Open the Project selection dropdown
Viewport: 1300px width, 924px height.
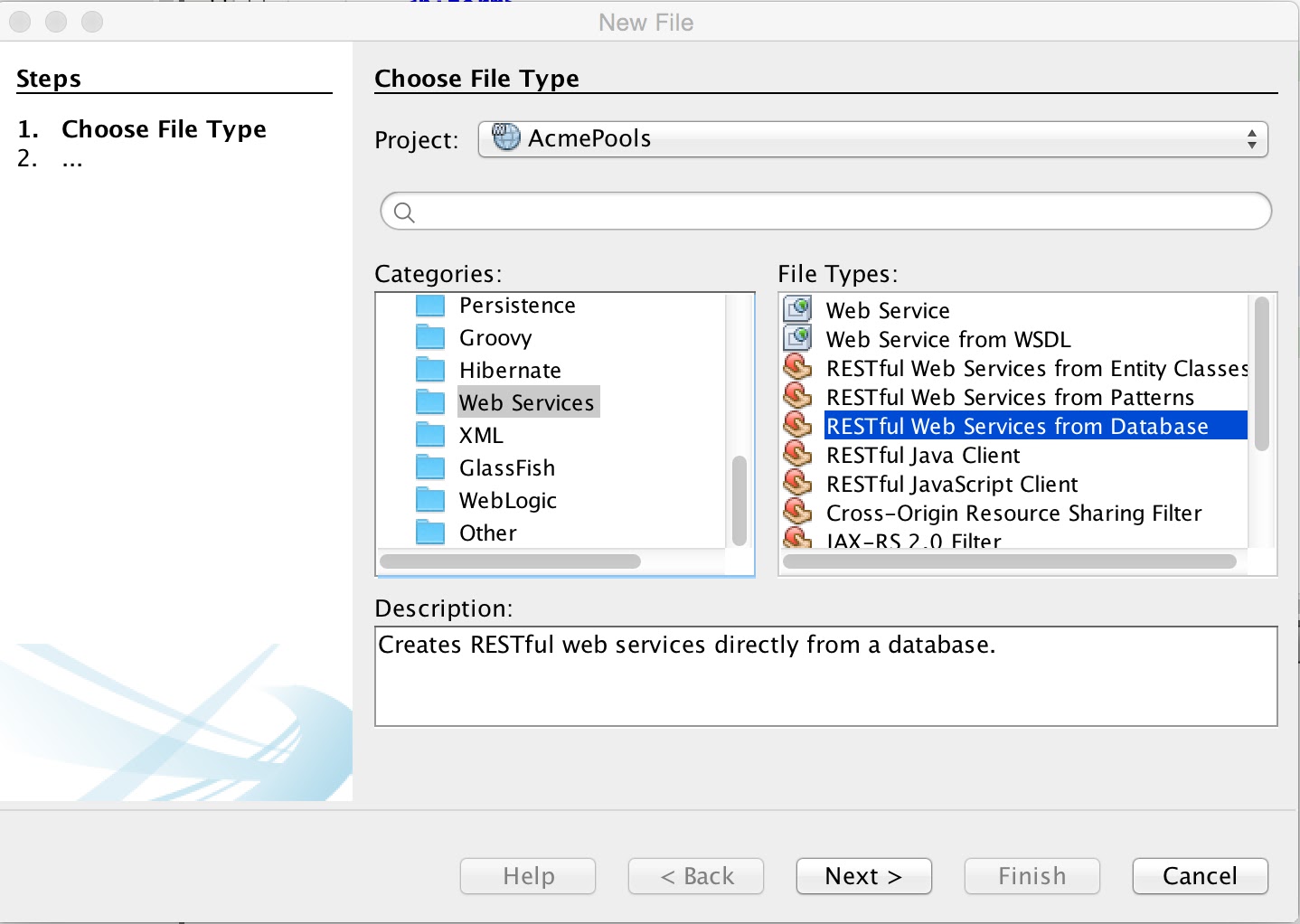click(1252, 138)
